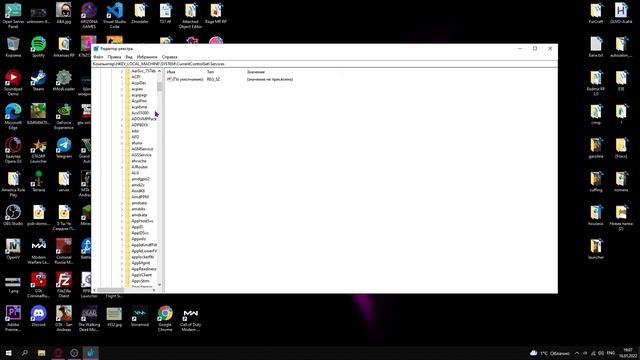640x360 pixels.
Task: Open the Файл menu in Registry Editor
Action: point(98,57)
